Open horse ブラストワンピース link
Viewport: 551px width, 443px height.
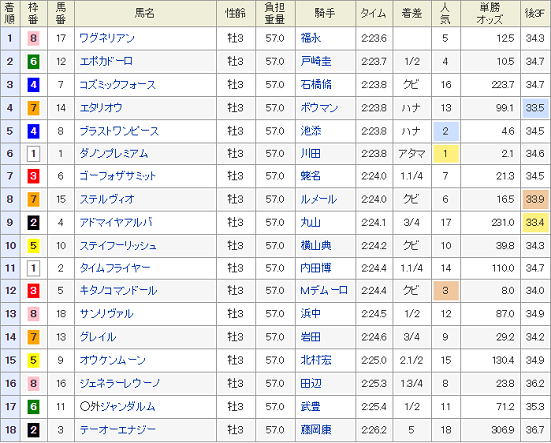[119, 131]
